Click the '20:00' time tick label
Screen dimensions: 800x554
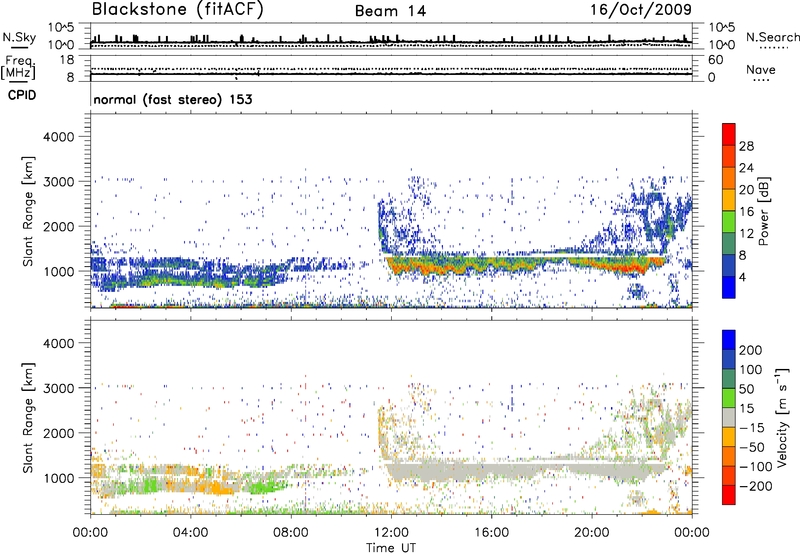[591, 533]
